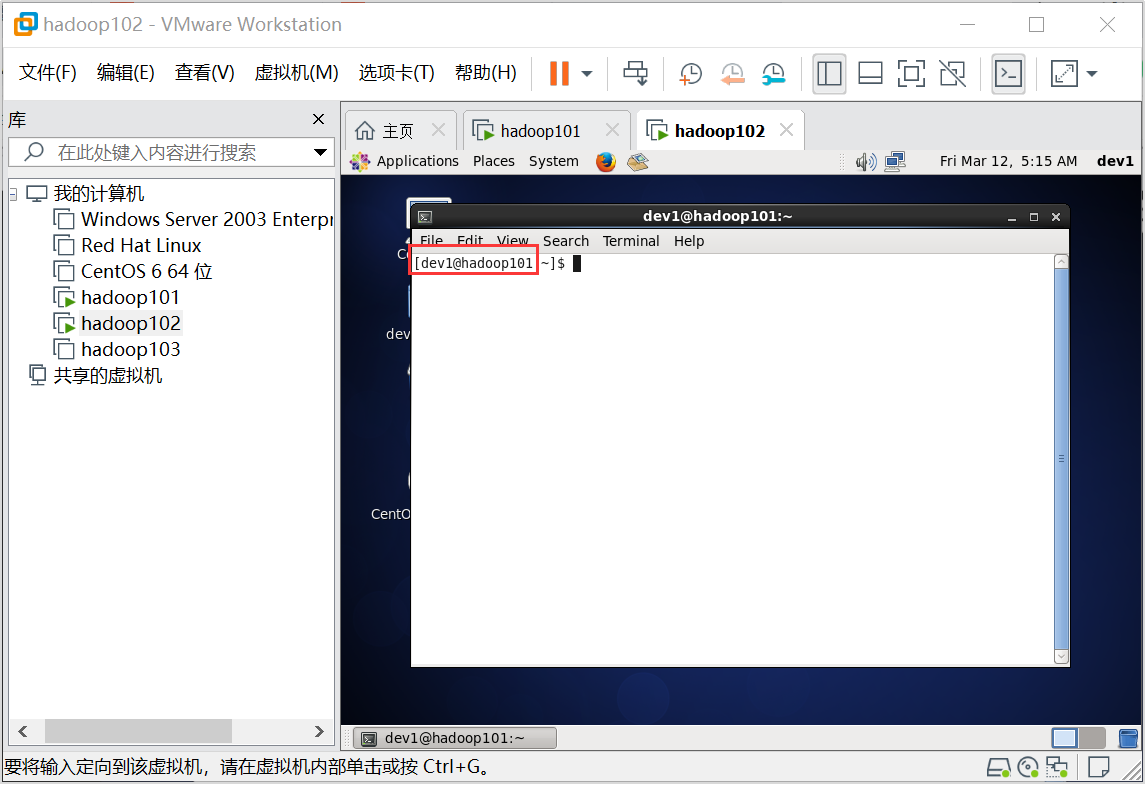Open the 虚拟机(M) menu
Screen dimensions: 1145x785
296,72
